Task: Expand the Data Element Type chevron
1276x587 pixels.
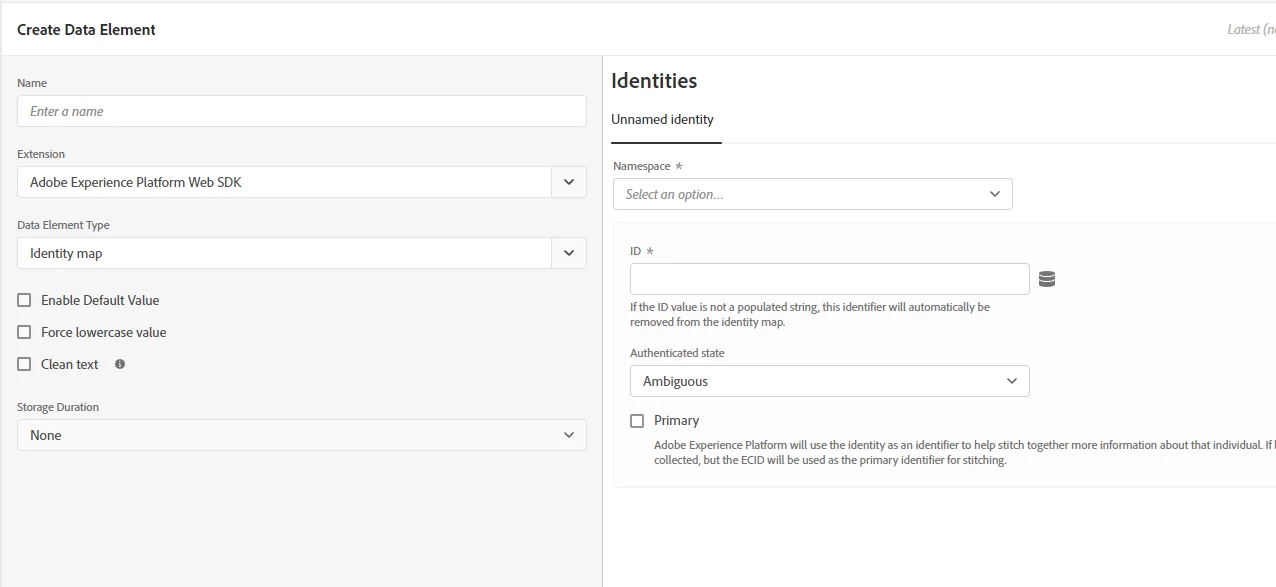Action: [x=569, y=253]
